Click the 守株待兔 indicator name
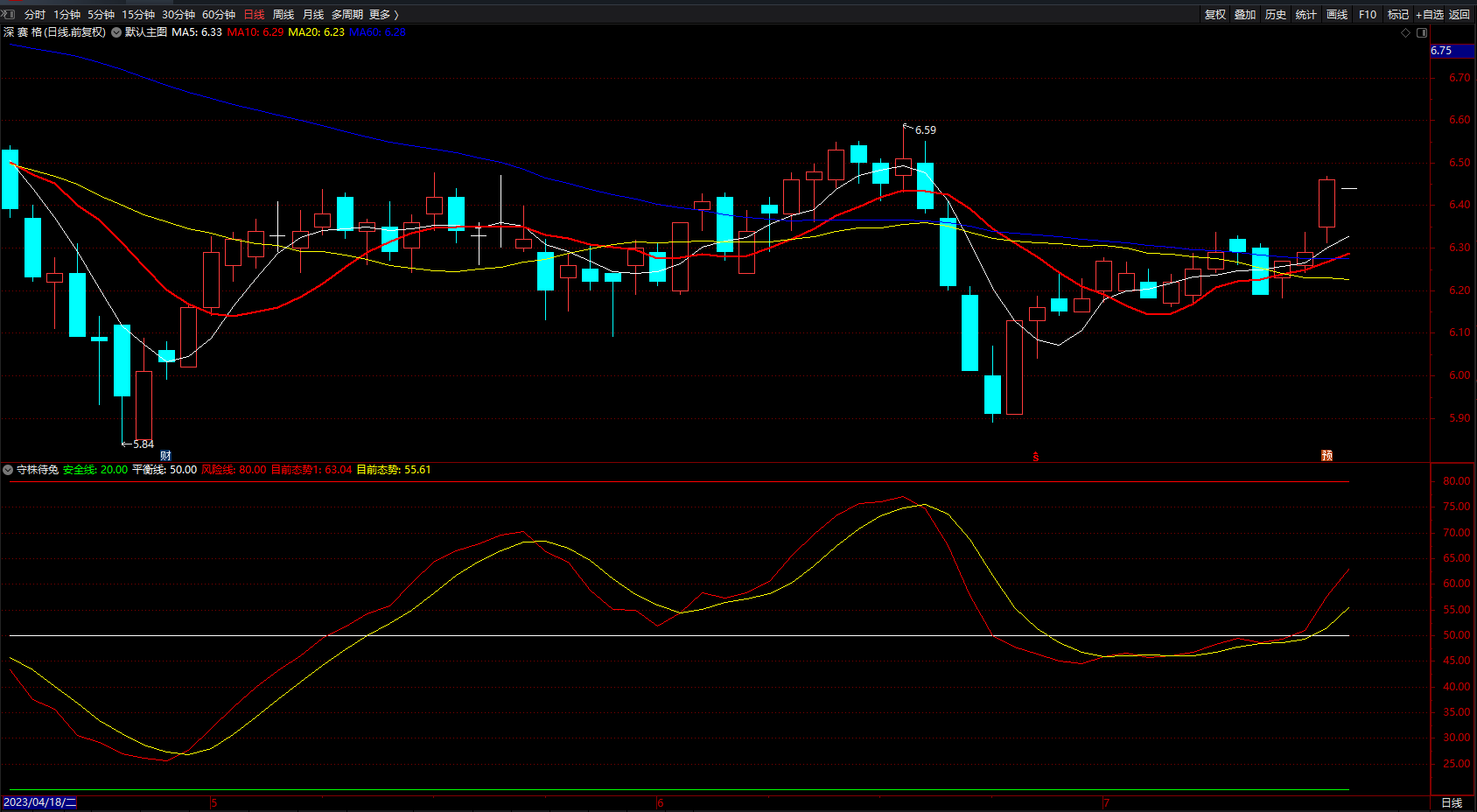The height and width of the screenshot is (812, 1477). point(38,470)
